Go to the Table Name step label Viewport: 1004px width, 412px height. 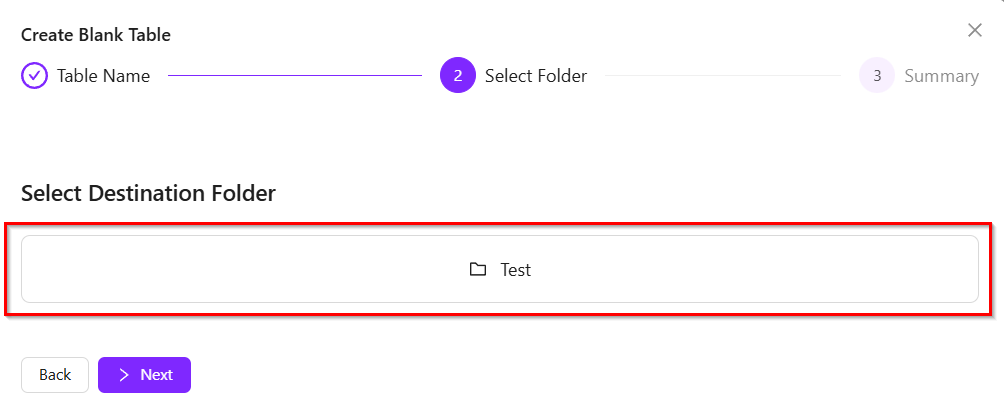coord(103,76)
